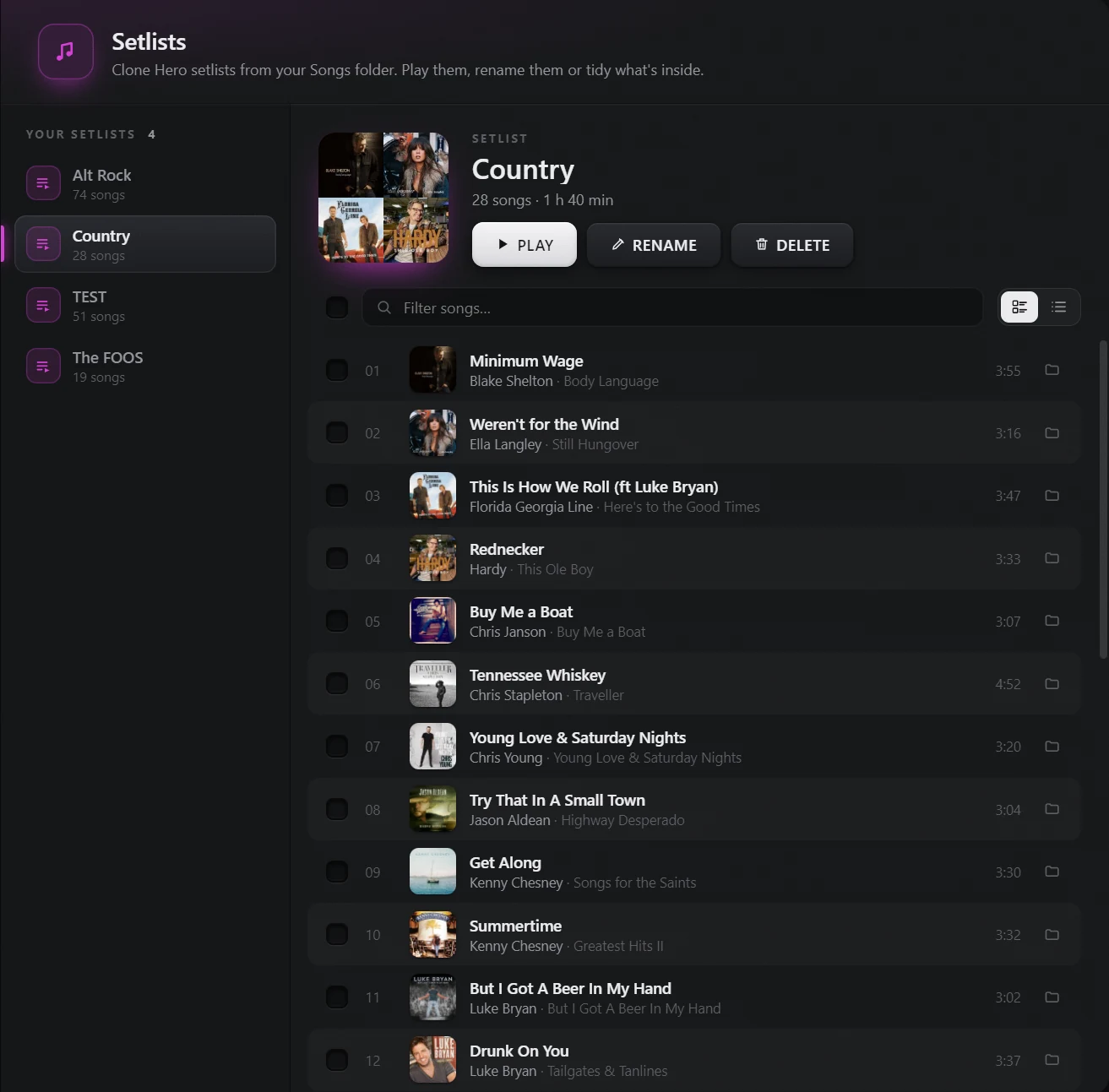The width and height of the screenshot is (1109, 1092).
Task: Open folder for Tennessee Whiskey
Action: [x=1052, y=684]
